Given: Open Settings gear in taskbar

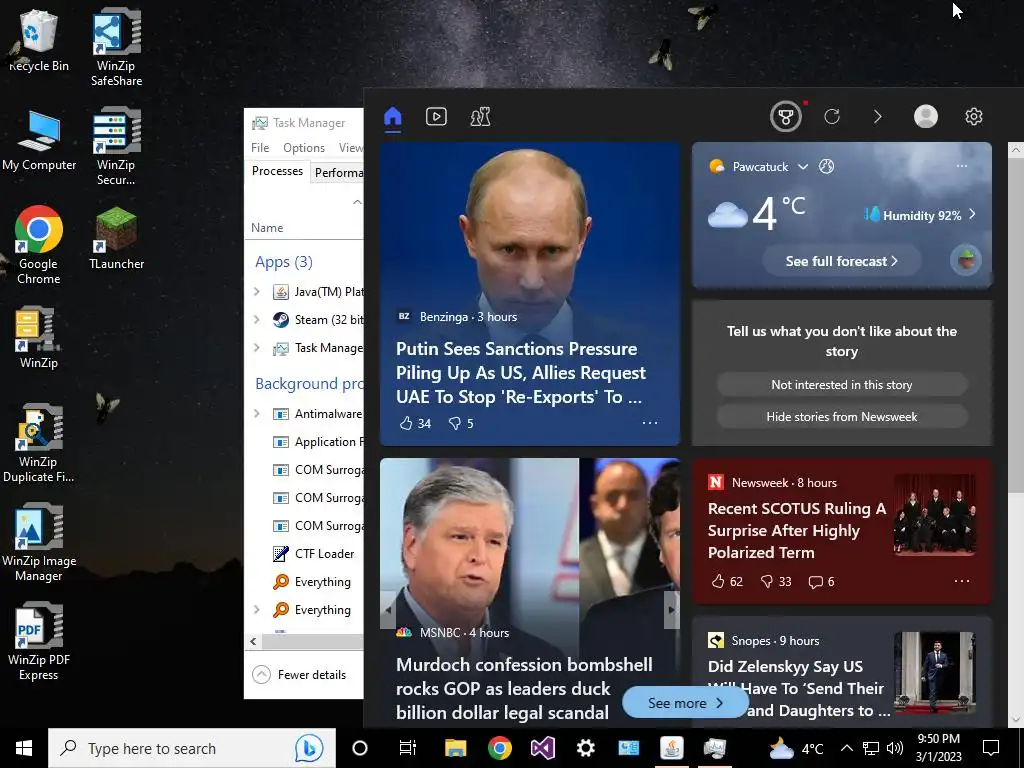Looking at the screenshot, I should coord(586,748).
